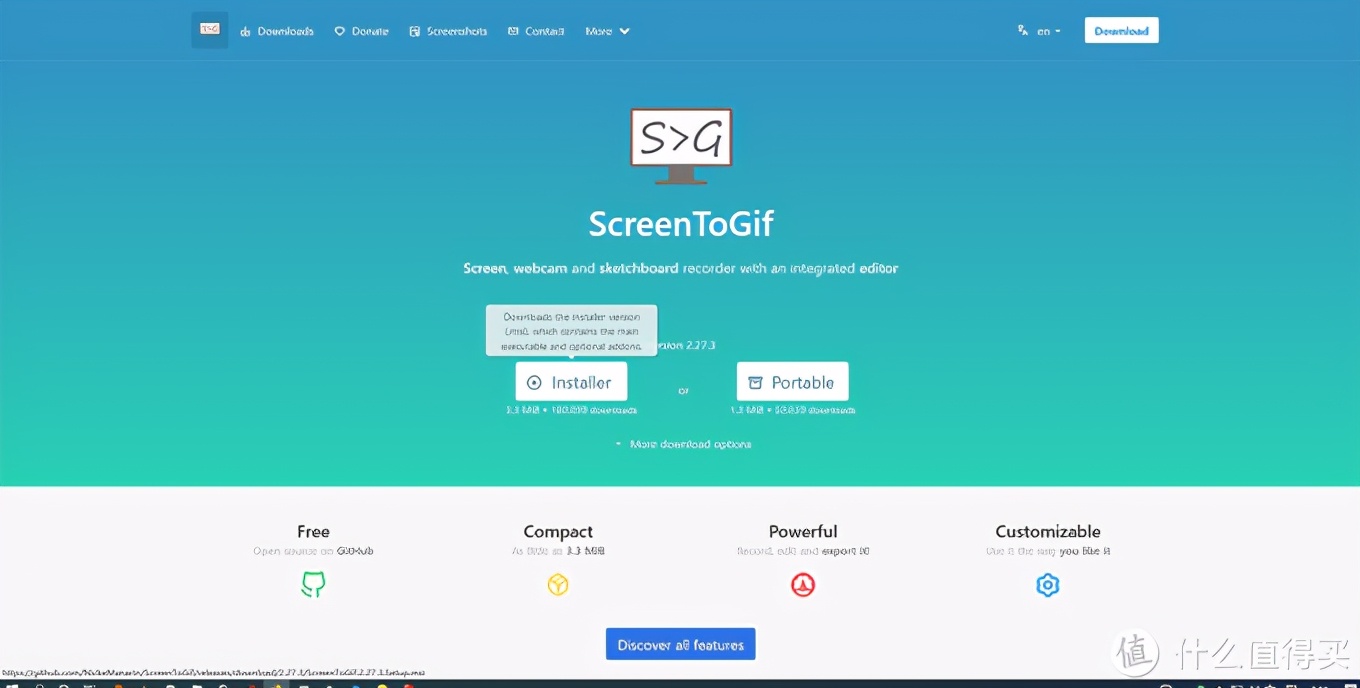The height and width of the screenshot is (688, 1360).
Task: Click the Discover all features button
Action: (x=680, y=645)
